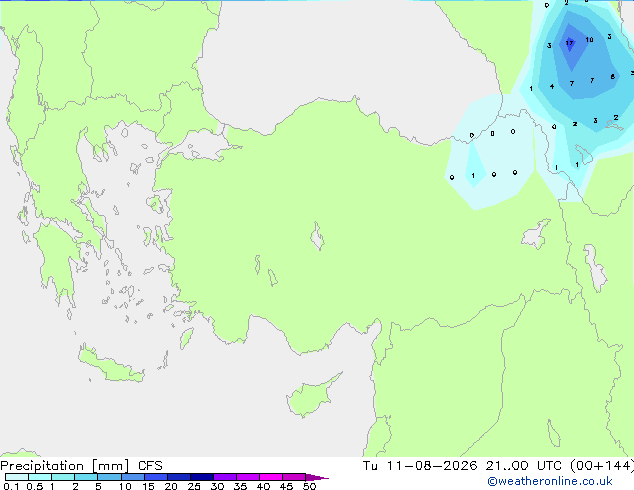Click the '4' precipitation value on the map
634x490 pixels.
[552, 86]
